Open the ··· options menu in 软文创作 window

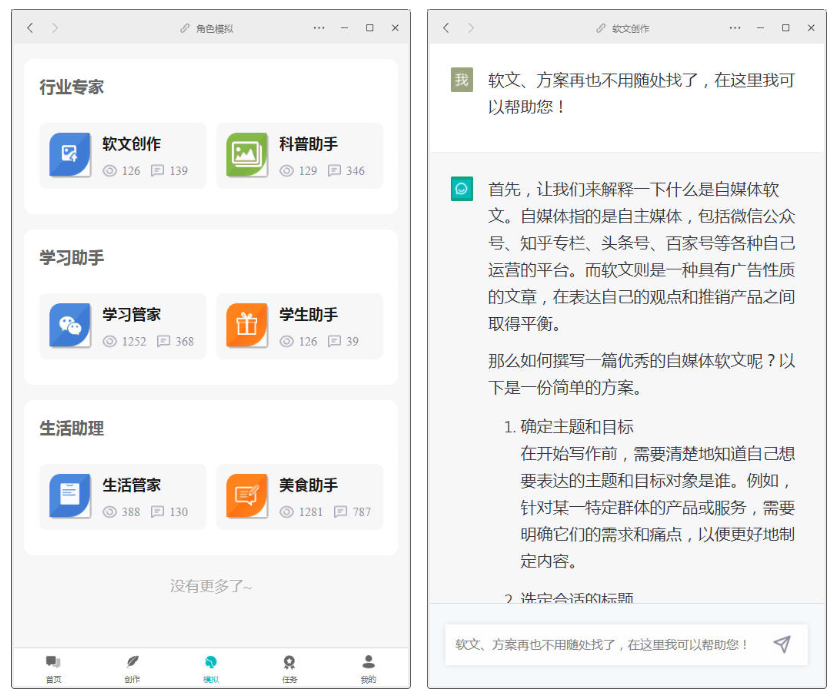[x=735, y=28]
